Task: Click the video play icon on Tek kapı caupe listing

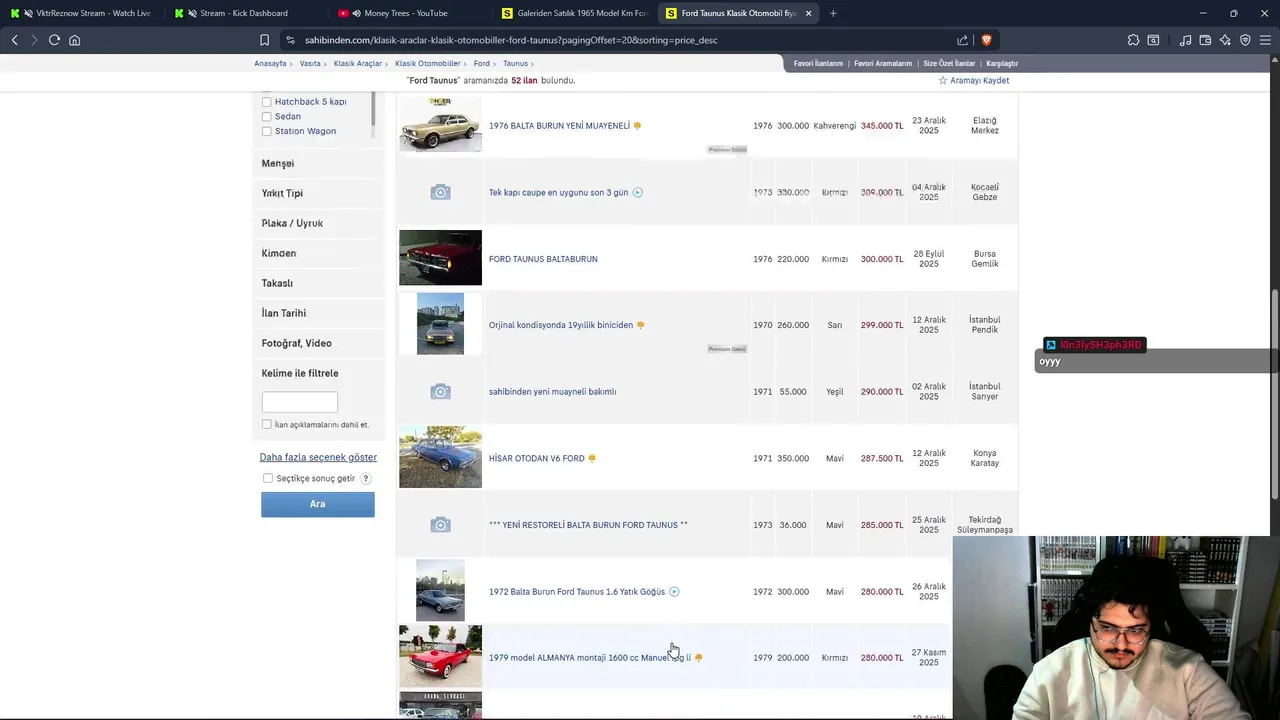Action: [x=637, y=192]
